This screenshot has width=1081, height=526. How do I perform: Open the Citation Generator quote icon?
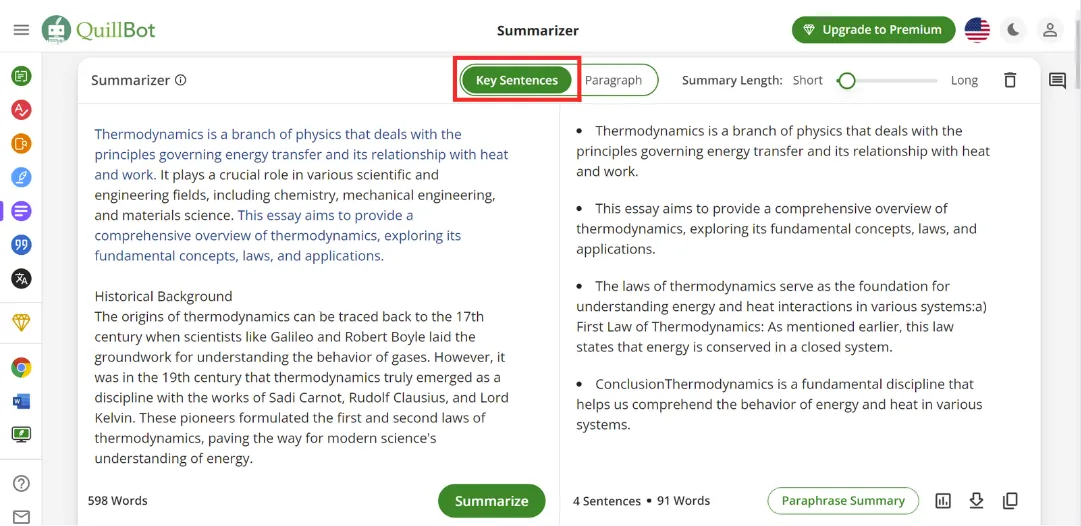click(x=21, y=245)
